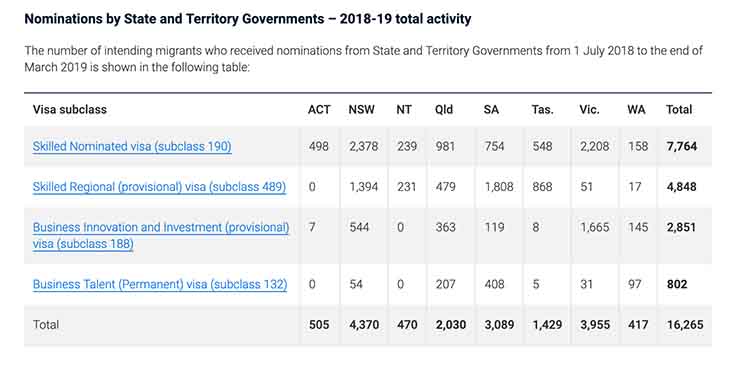
Task: Open the Business Talent Permanent visa subclass 132 link
Action: tap(160, 284)
